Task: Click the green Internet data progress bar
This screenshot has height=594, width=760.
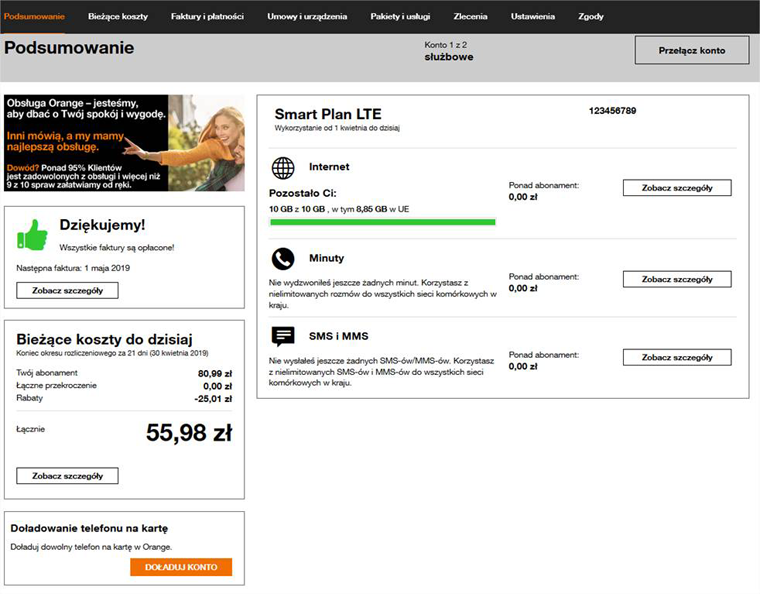Action: coord(382,222)
